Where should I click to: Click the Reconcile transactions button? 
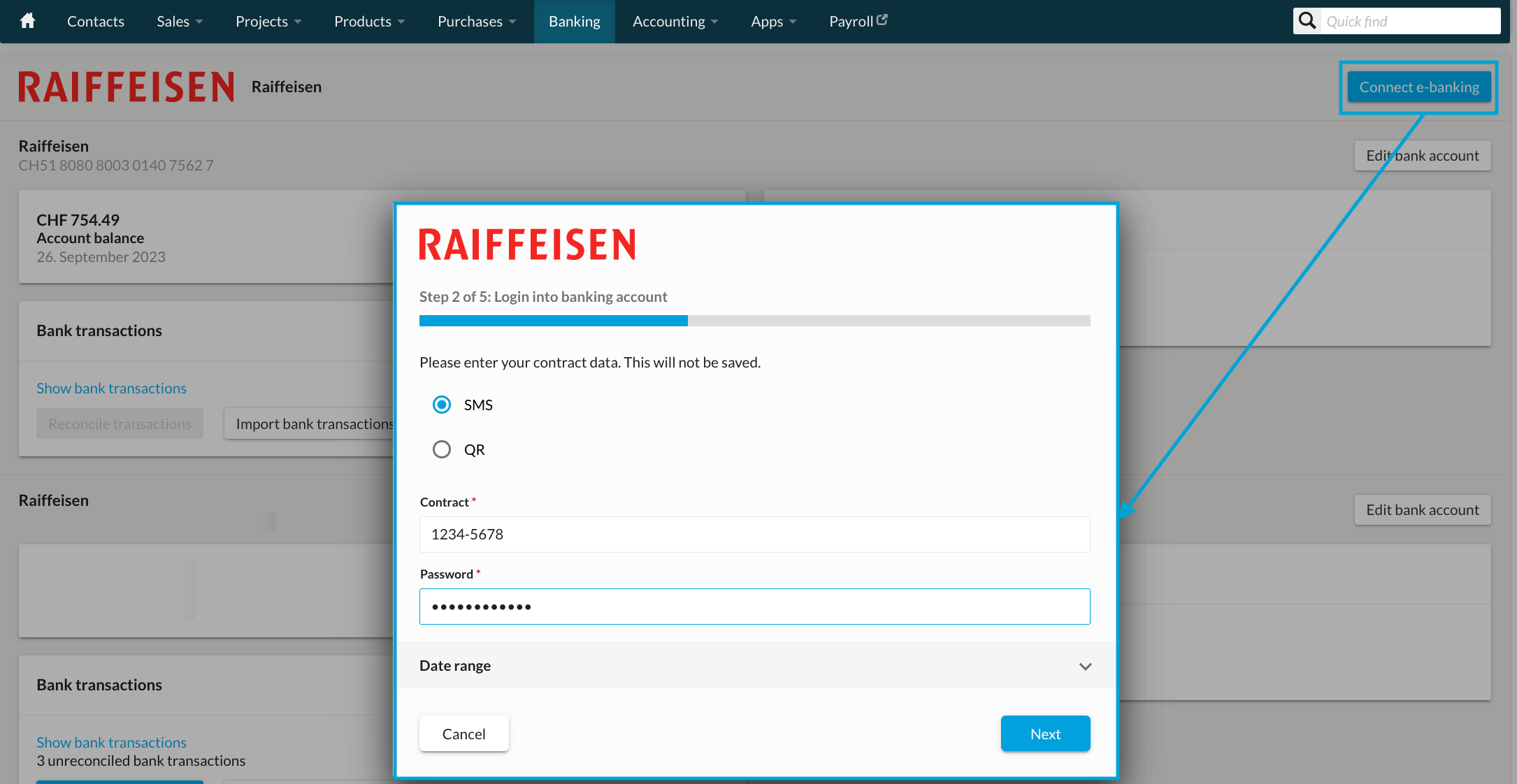pyautogui.click(x=120, y=424)
